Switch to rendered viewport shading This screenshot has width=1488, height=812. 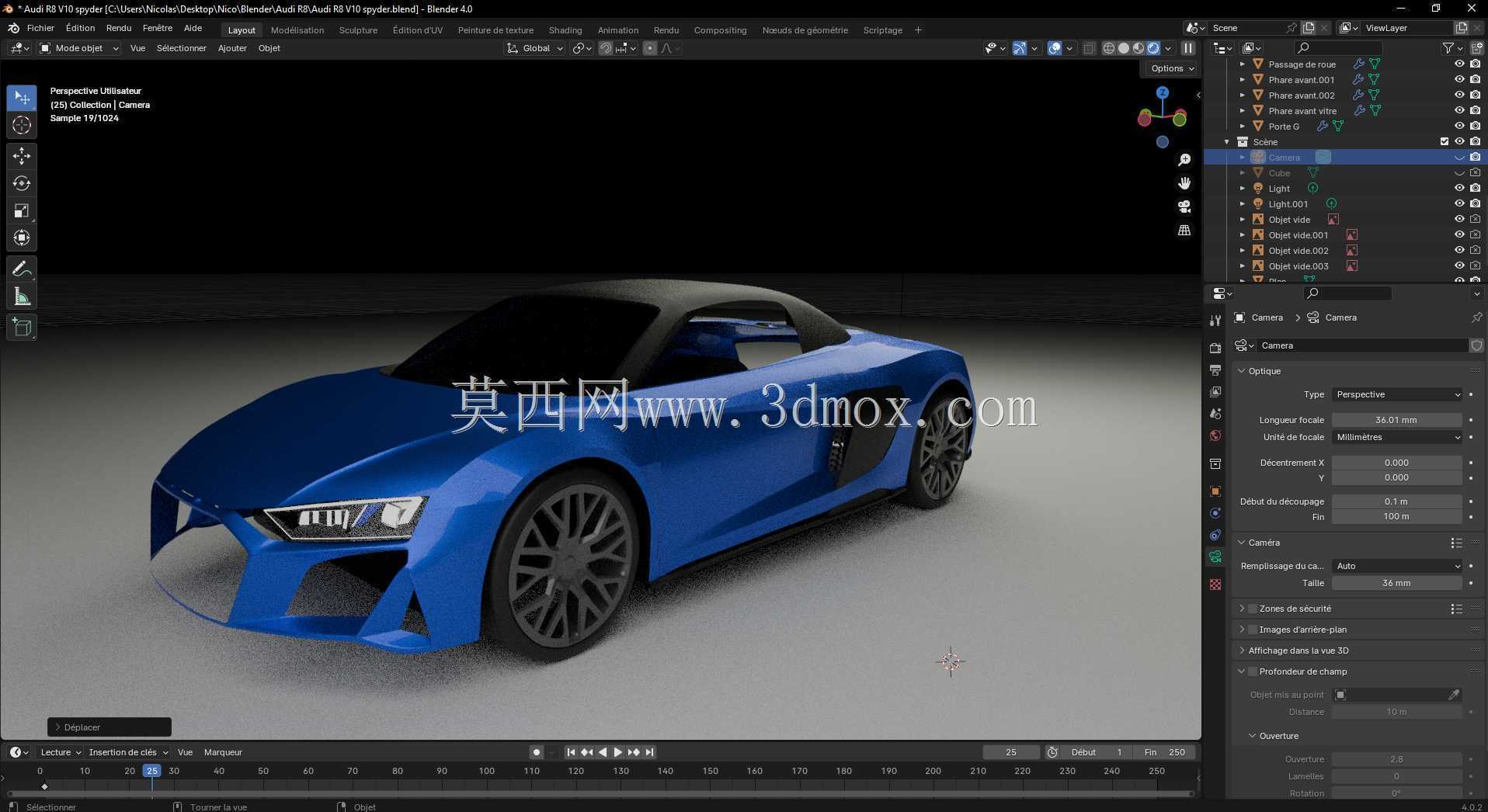tap(1153, 48)
